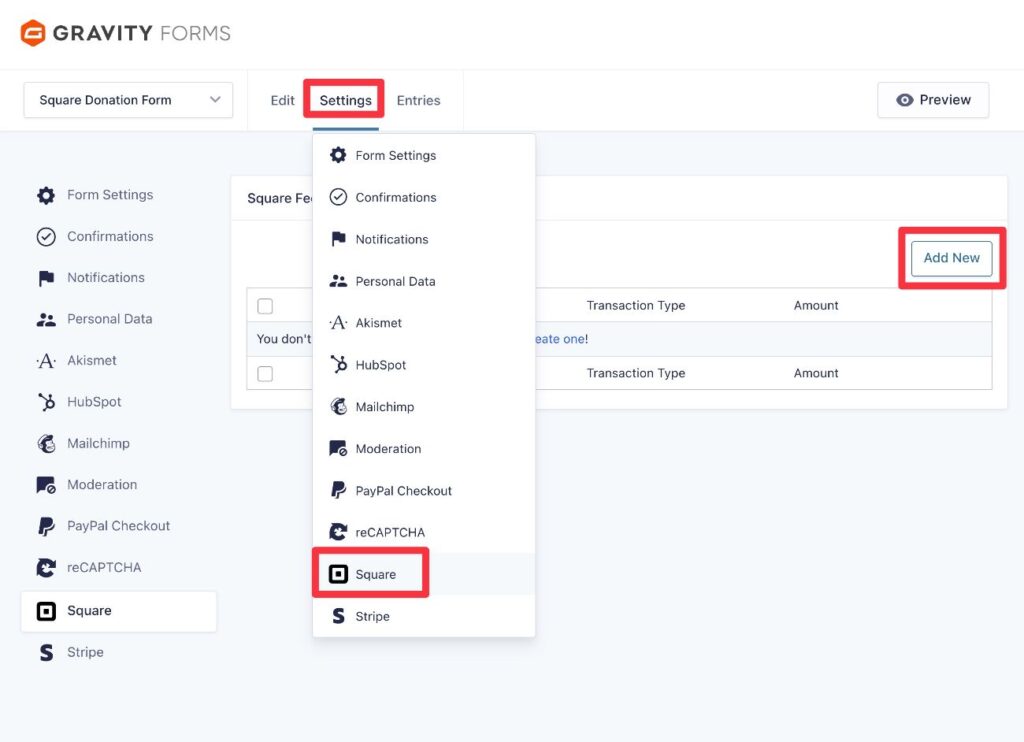Click chevron arrow of form selector

tap(215, 100)
